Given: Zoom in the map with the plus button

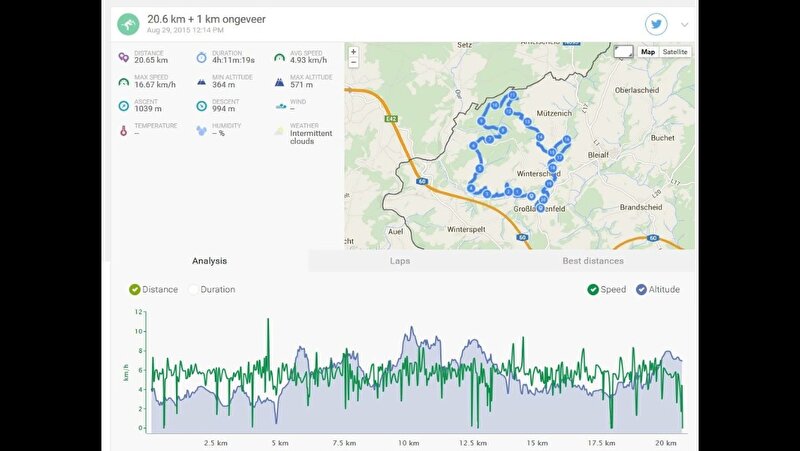Looking at the screenshot, I should (x=353, y=52).
